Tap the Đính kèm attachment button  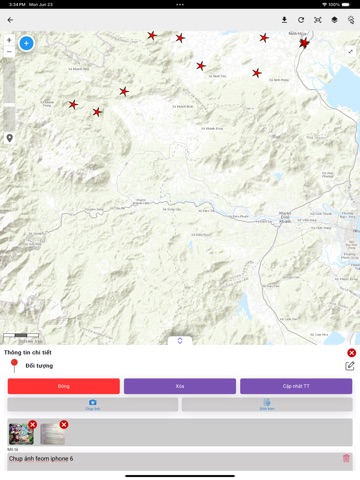coord(267,404)
